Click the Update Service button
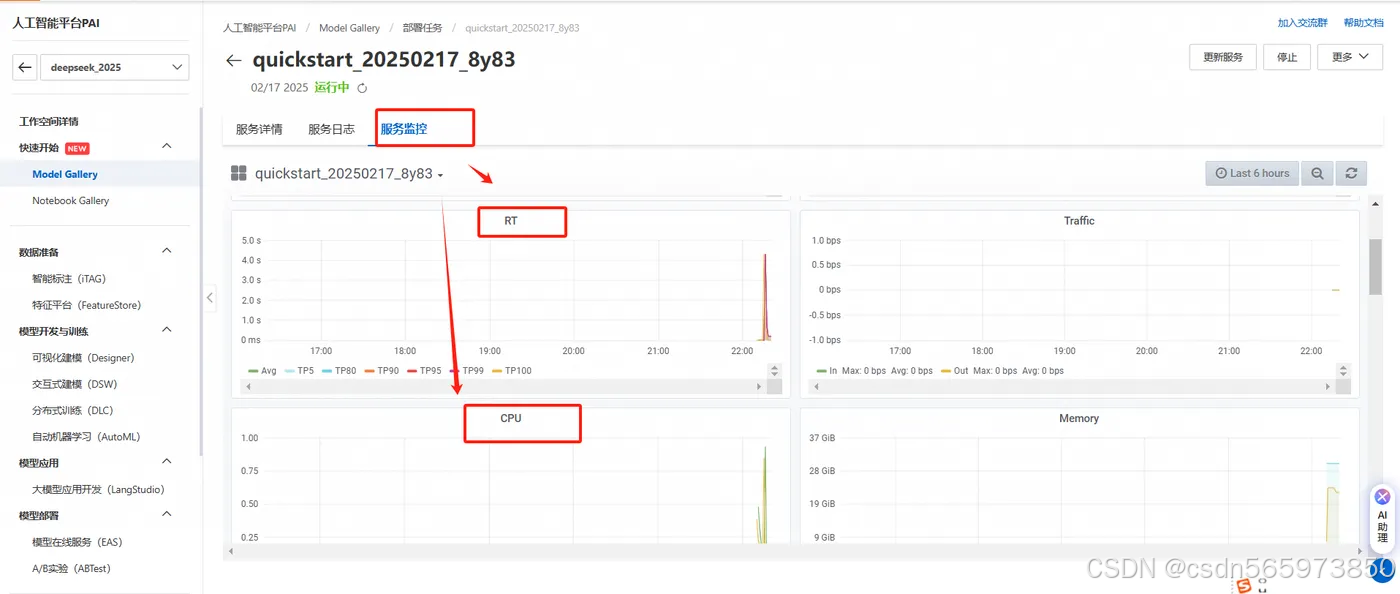Screen dimensions: 1400x594 1222,57
